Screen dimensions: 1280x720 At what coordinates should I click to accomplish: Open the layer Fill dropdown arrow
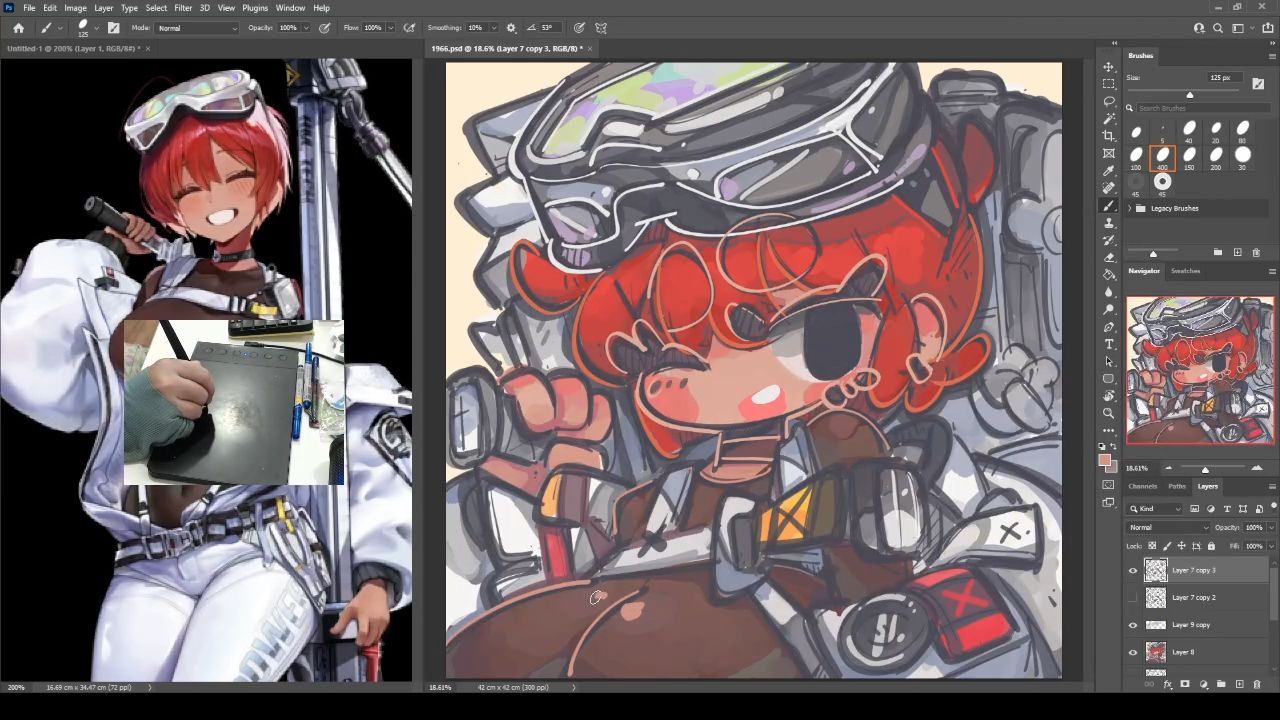pos(1270,546)
